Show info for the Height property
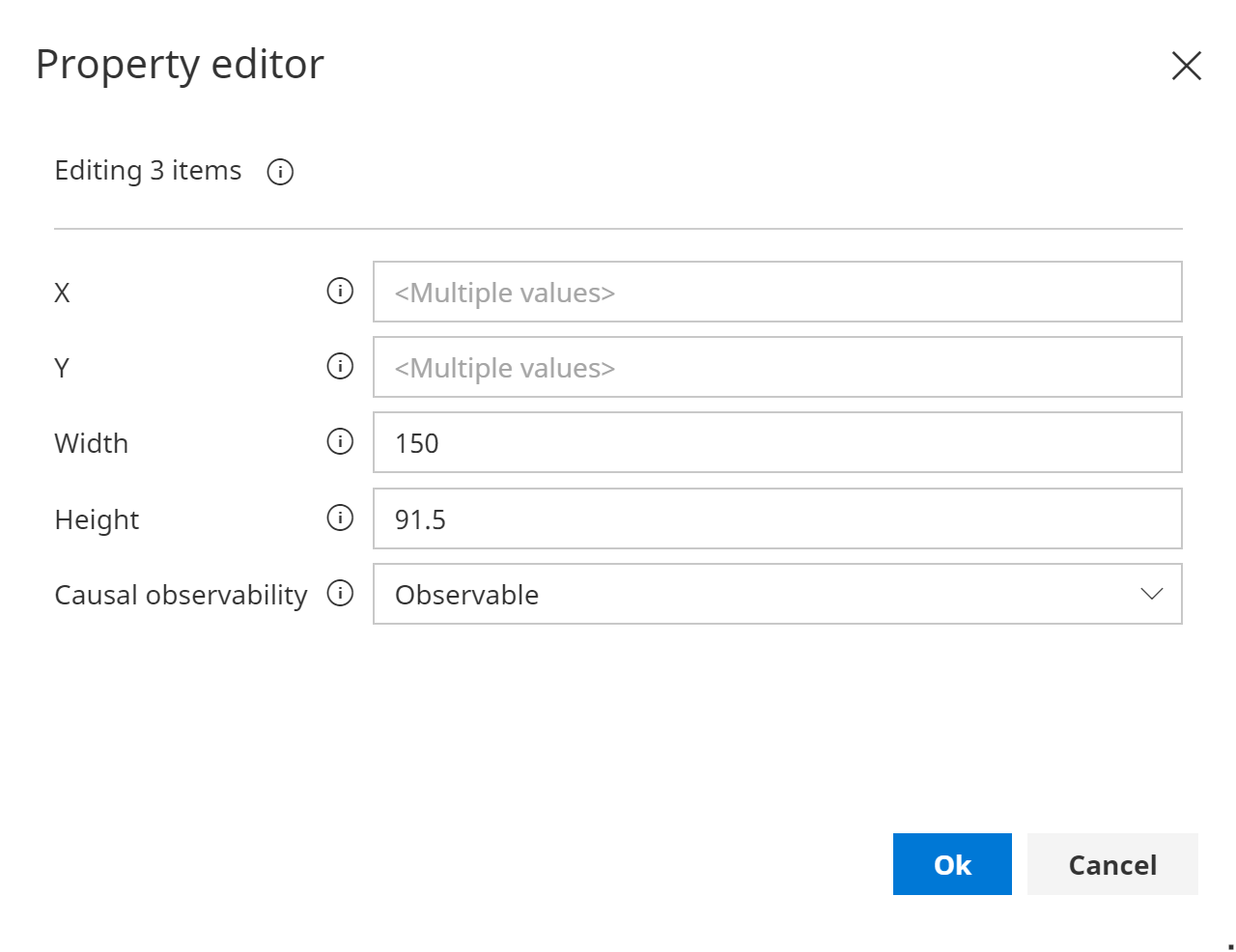This screenshot has height=952, width=1236. click(x=340, y=518)
